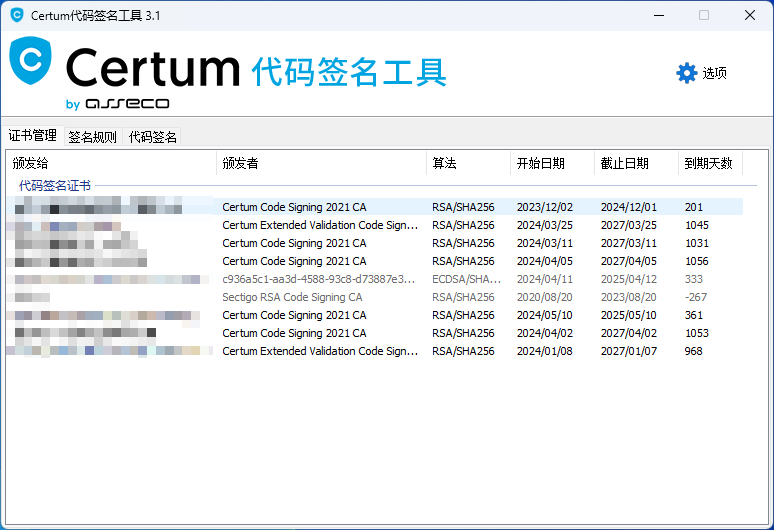
Task: Minimize the Certum window
Action: click(x=659, y=15)
